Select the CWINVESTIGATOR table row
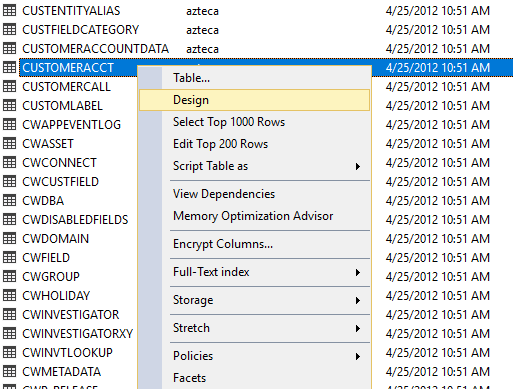 pyautogui.click(x=71, y=315)
